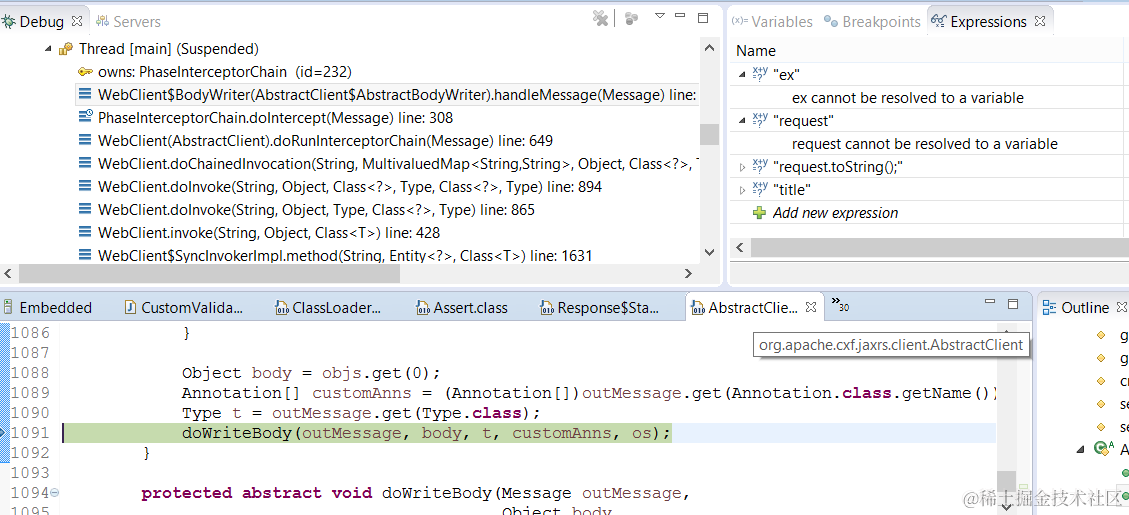
Task: Click the Remove All Terminated Launches icon
Action: pos(601,18)
